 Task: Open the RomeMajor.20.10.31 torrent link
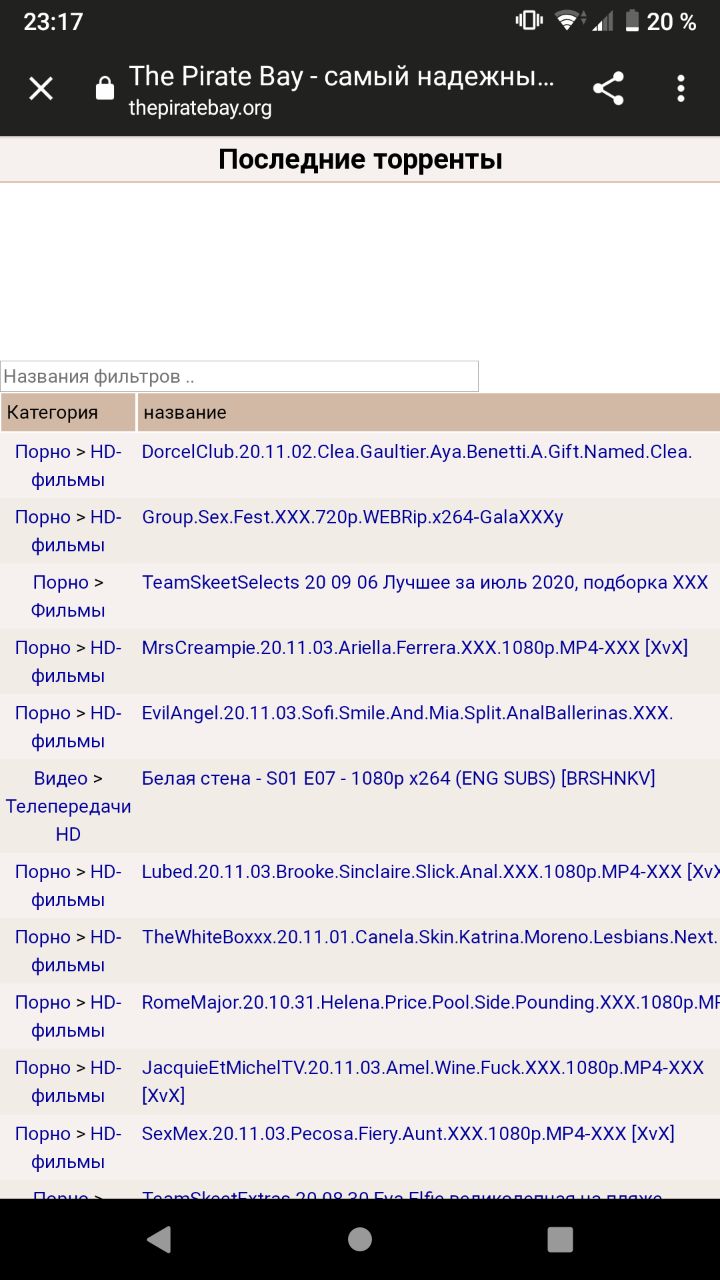click(x=431, y=1002)
